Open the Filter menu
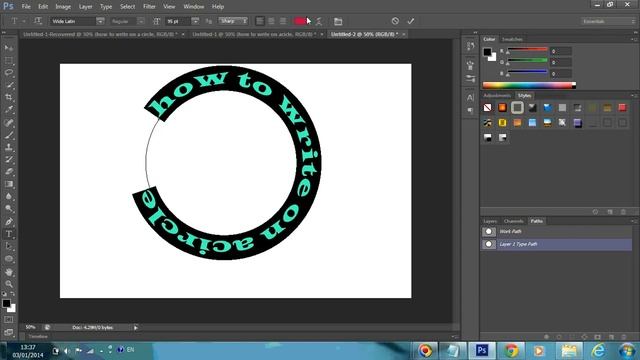 [149, 7]
